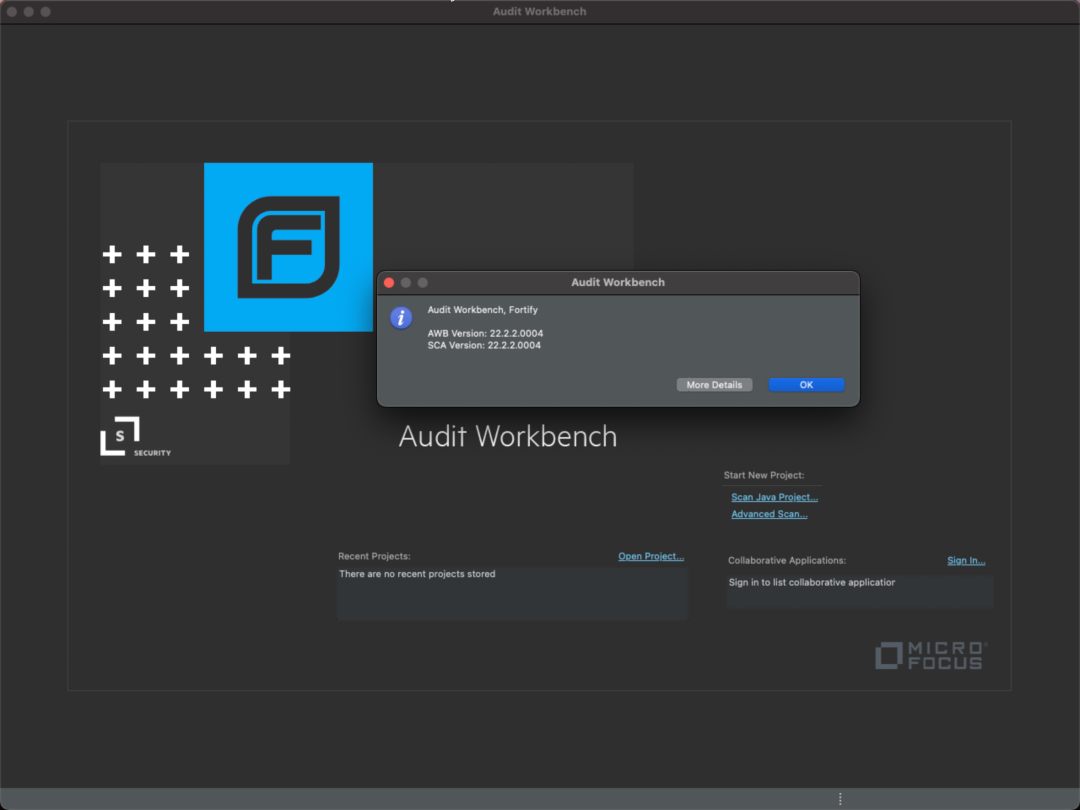Click the large Audit Workbench heading

click(x=508, y=437)
